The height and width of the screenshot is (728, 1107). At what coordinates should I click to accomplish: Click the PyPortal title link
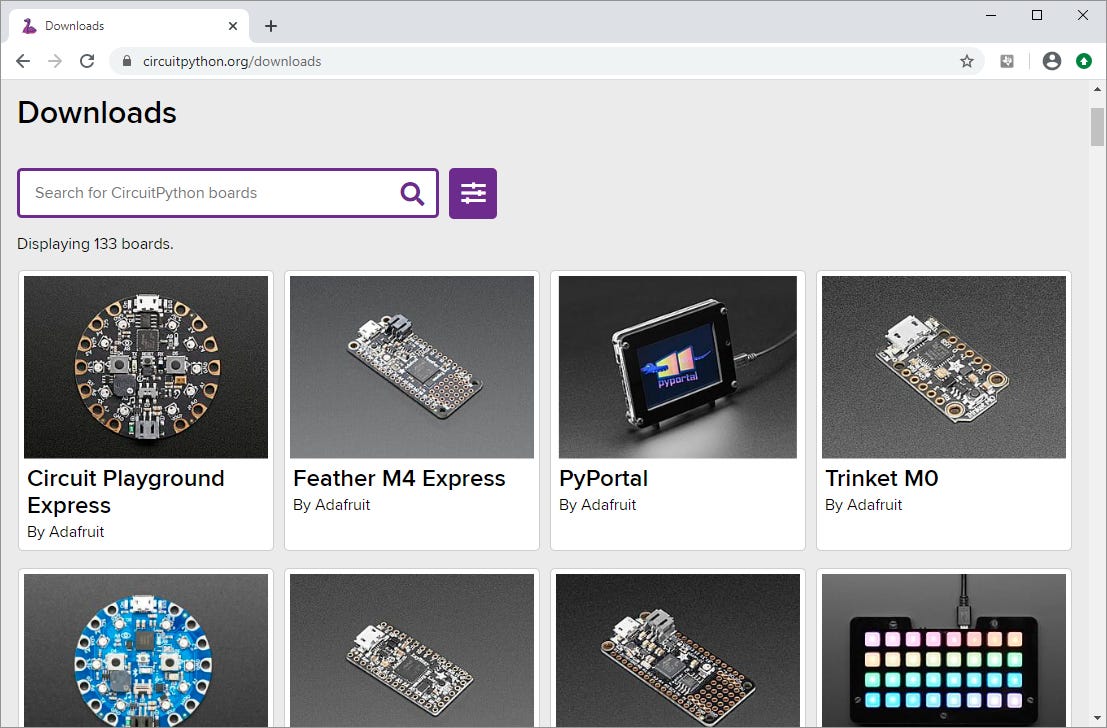point(604,478)
